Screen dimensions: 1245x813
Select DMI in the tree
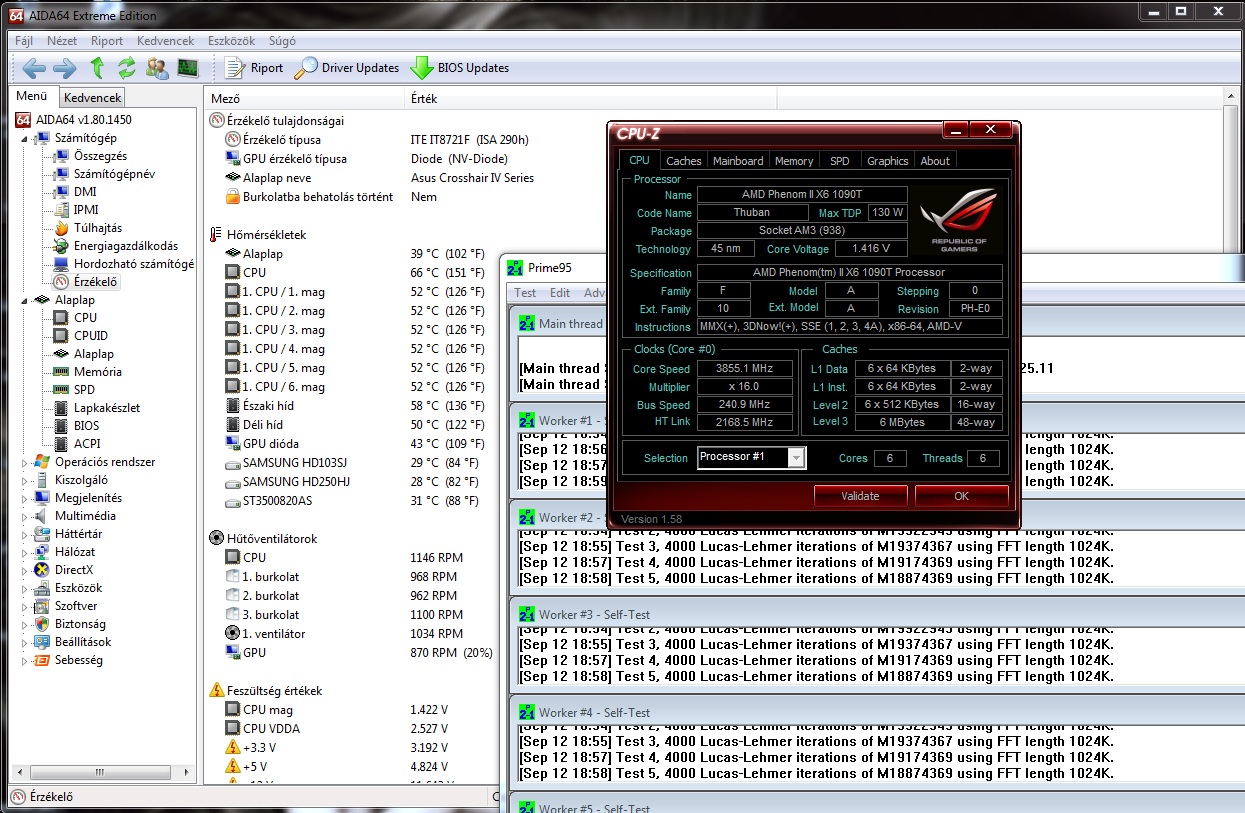[x=85, y=192]
